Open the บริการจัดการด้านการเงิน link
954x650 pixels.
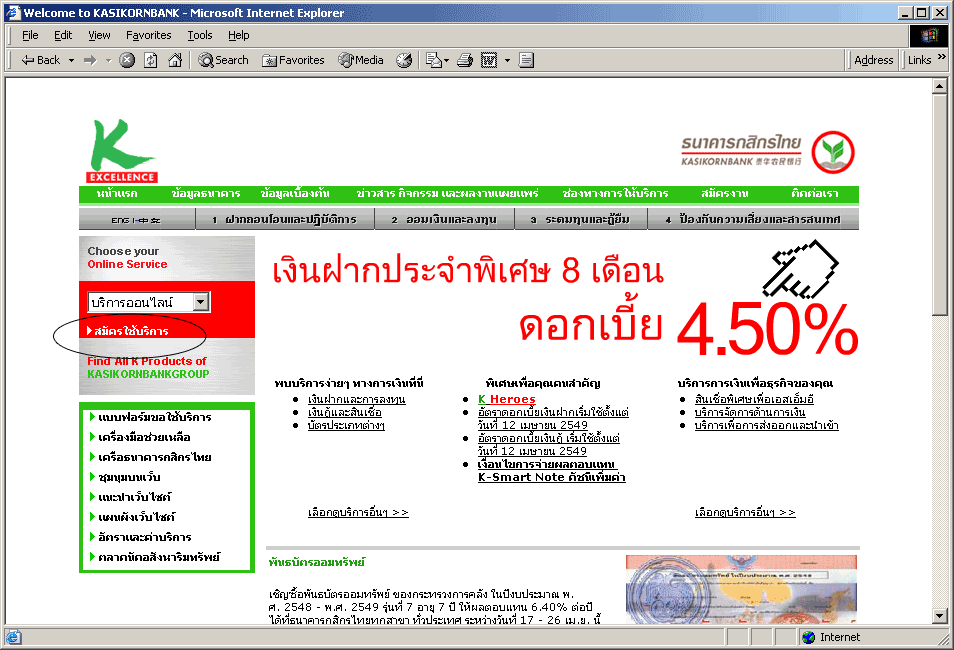pyautogui.click(x=750, y=412)
